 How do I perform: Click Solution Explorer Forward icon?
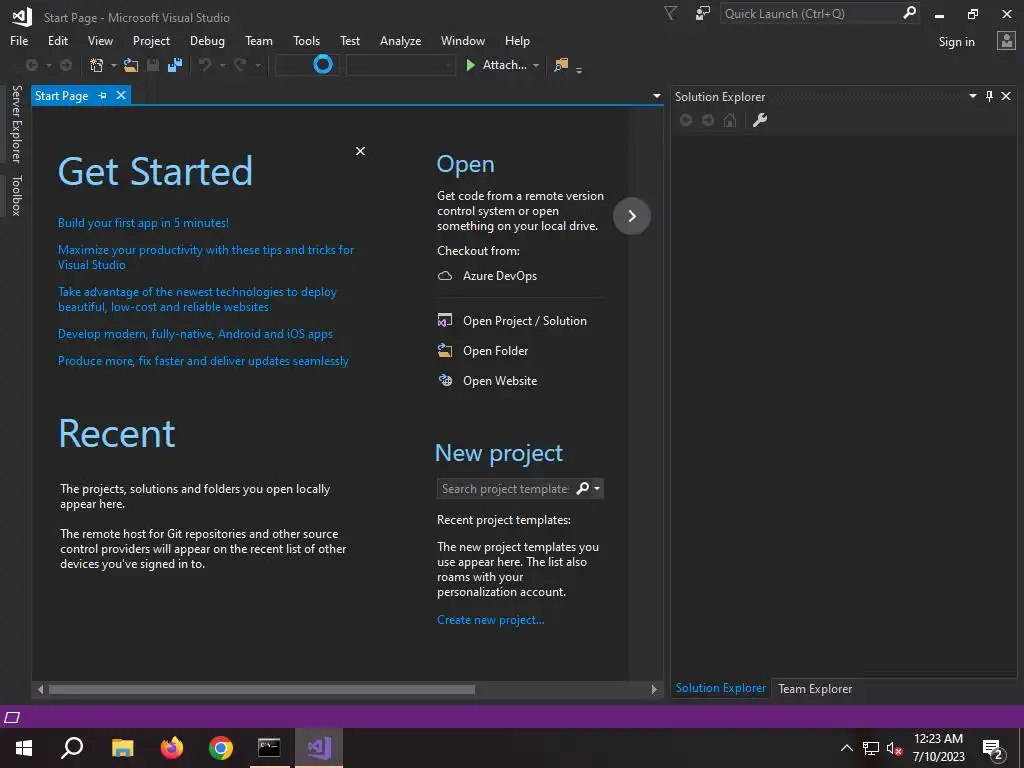[x=708, y=120]
